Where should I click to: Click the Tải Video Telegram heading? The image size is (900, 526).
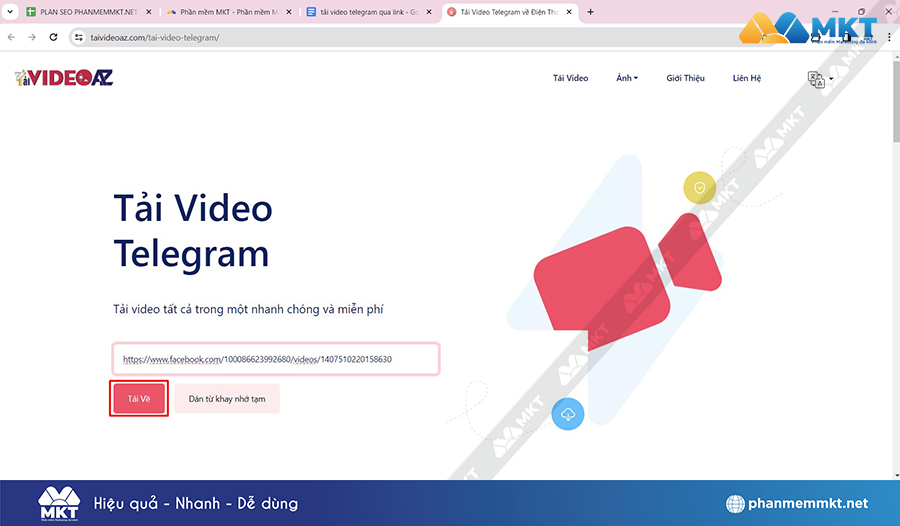pyautogui.click(x=193, y=231)
